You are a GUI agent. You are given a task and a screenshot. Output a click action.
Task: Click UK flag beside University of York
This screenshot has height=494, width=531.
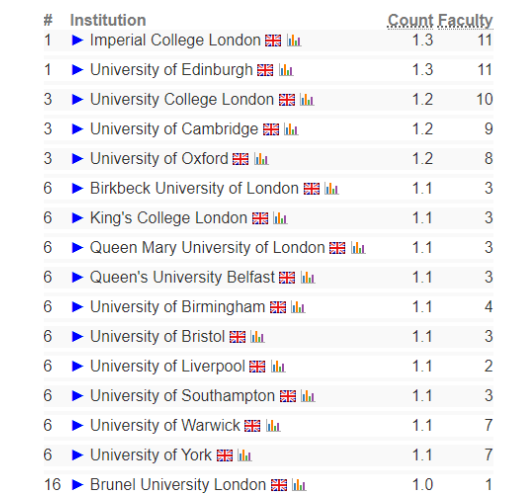click(225, 455)
